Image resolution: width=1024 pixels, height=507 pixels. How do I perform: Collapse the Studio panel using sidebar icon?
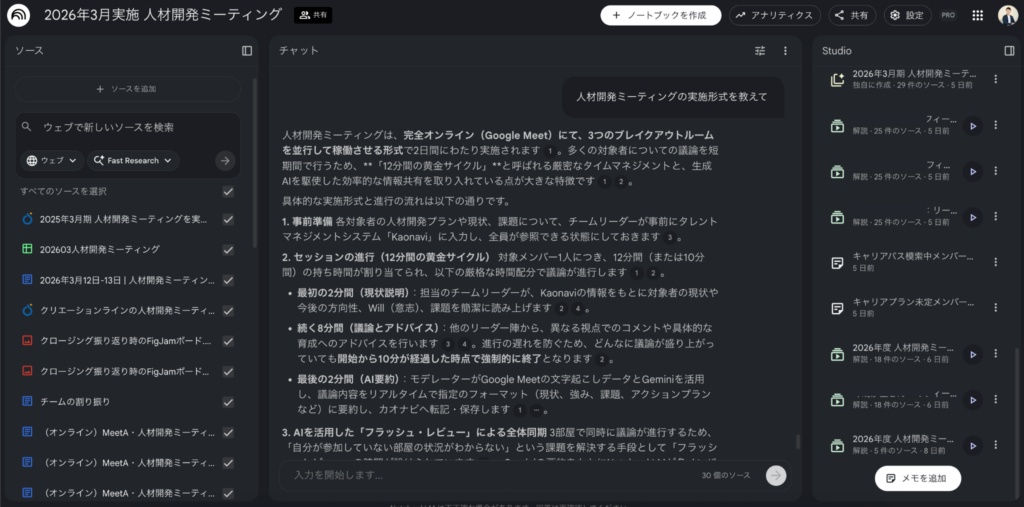(x=1009, y=50)
